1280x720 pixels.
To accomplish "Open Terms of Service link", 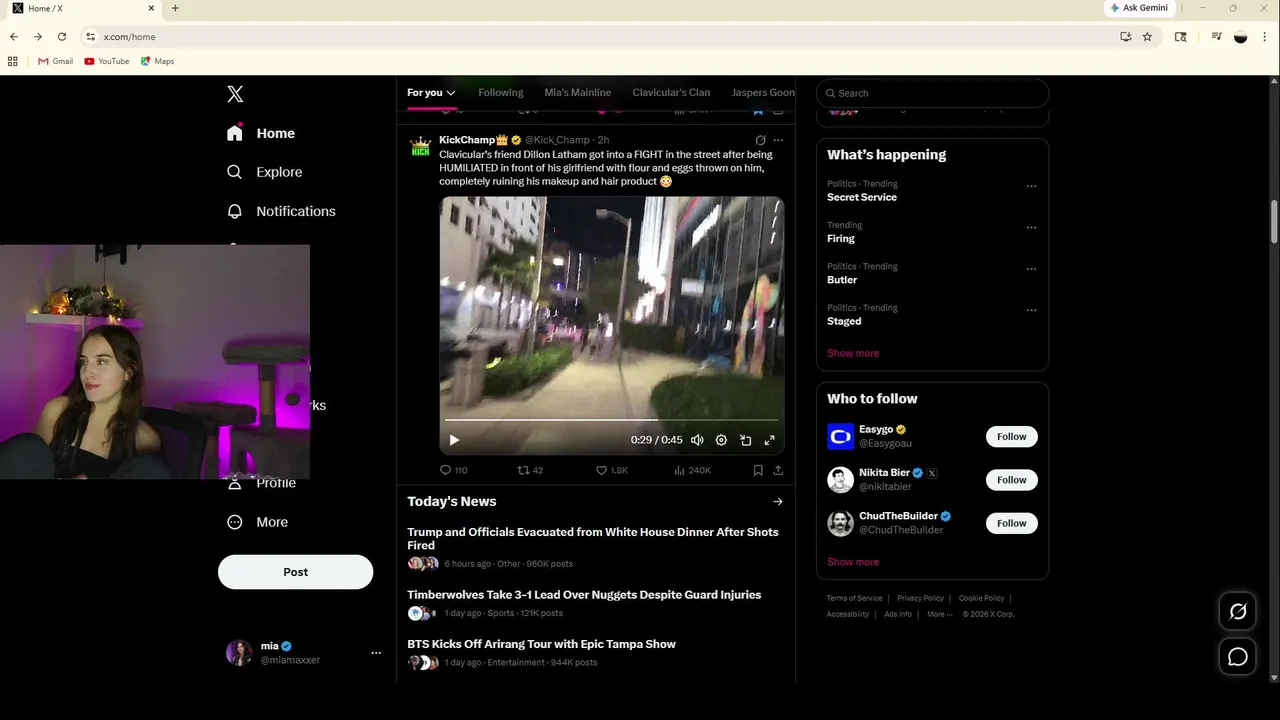I will 854,598.
